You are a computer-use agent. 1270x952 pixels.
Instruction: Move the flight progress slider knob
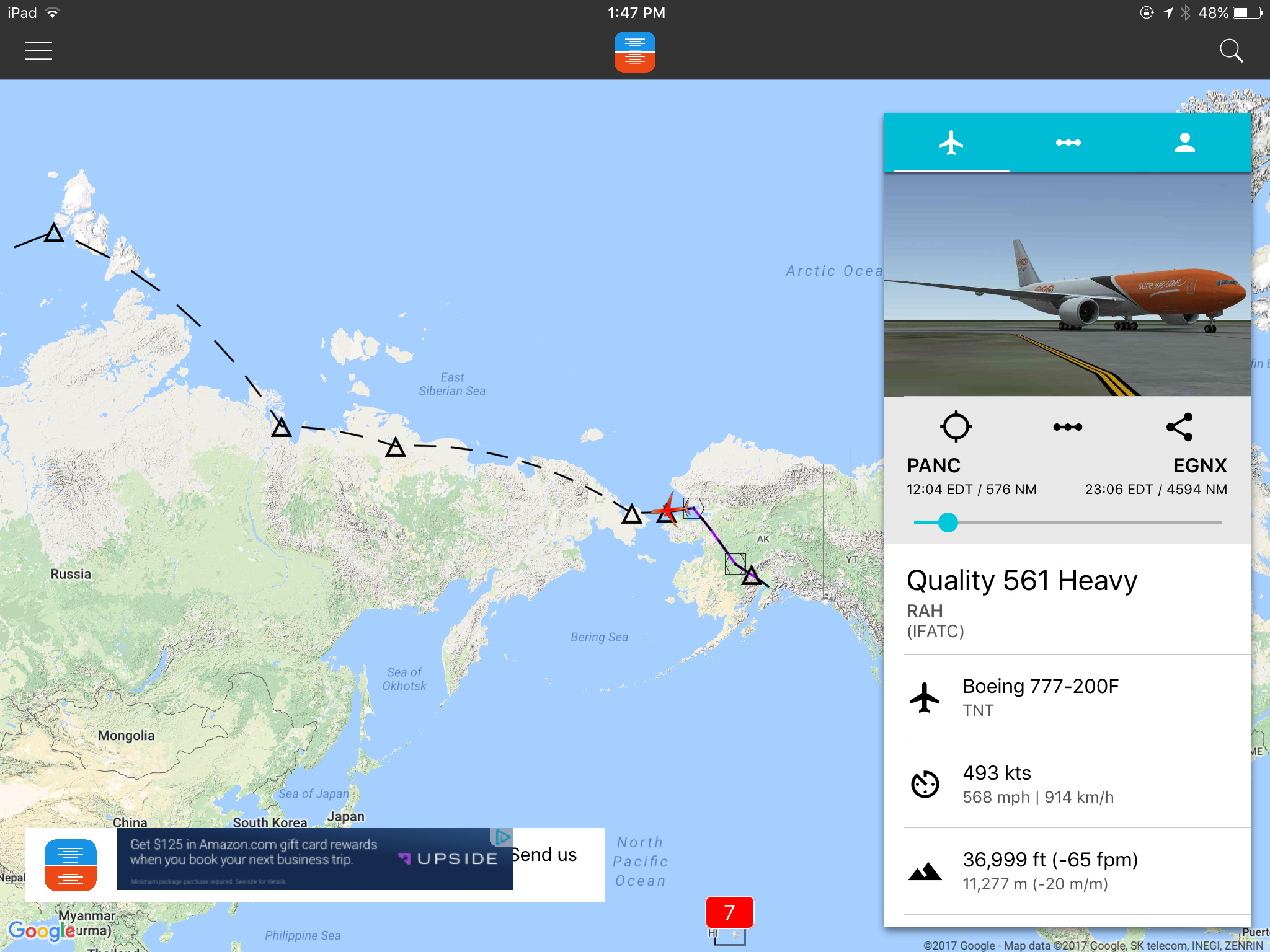[948, 522]
